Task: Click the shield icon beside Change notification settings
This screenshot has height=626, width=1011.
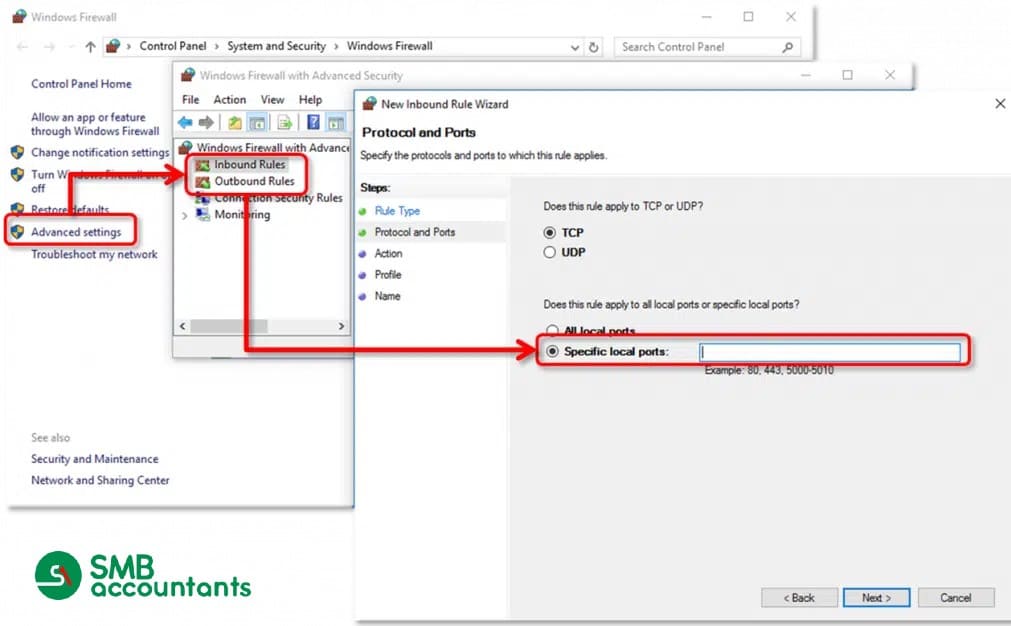Action: tap(17, 153)
